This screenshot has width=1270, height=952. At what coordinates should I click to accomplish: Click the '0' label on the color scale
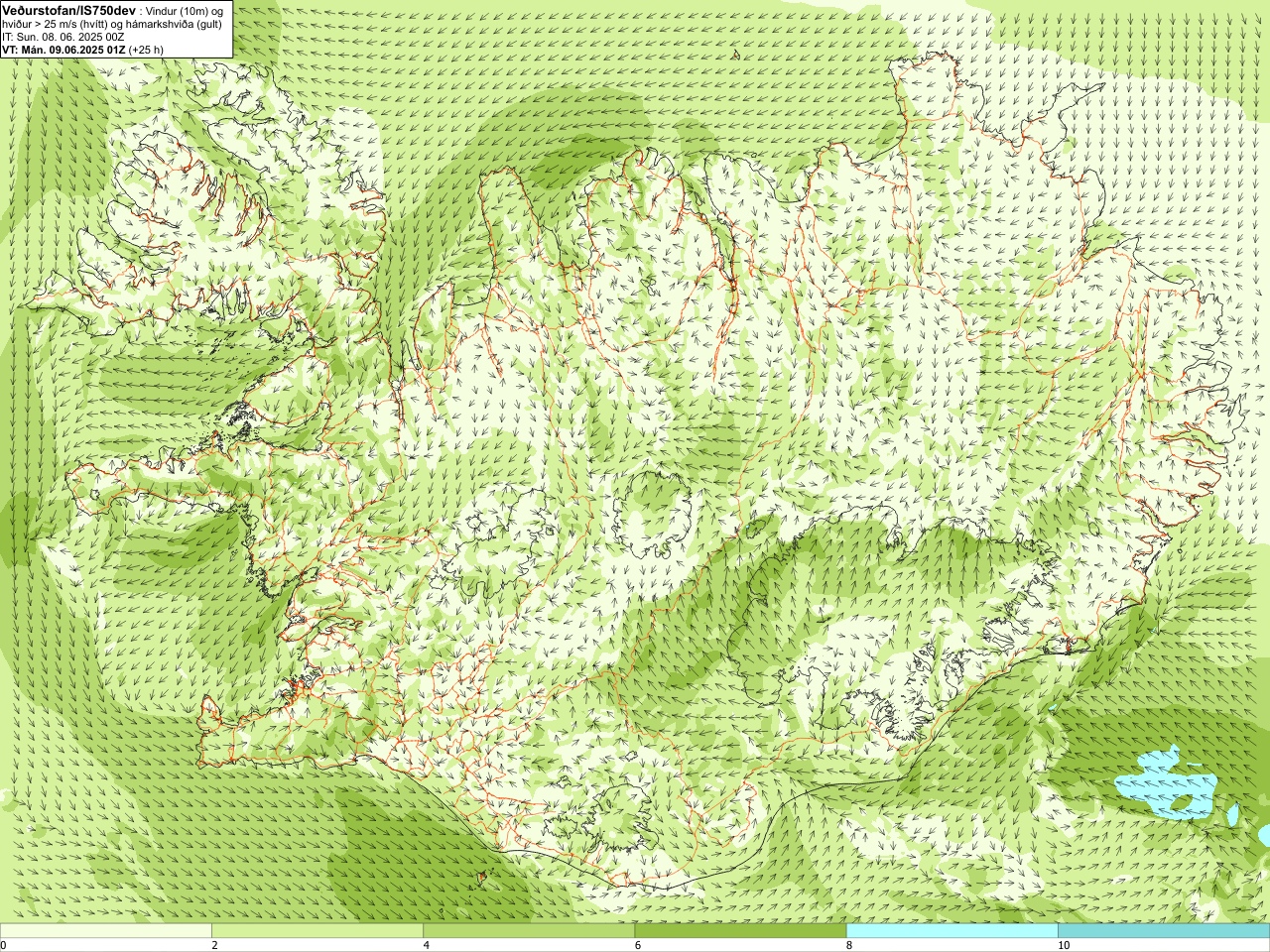(x=3, y=945)
